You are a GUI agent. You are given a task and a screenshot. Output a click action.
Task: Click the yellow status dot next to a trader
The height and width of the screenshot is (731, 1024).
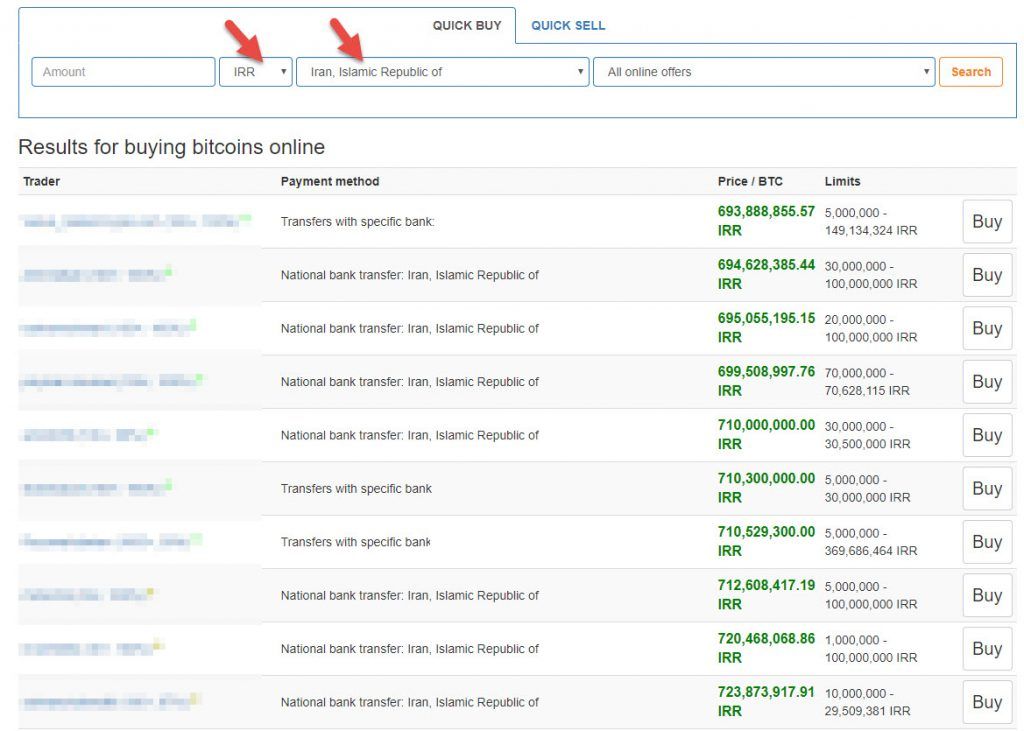click(151, 591)
